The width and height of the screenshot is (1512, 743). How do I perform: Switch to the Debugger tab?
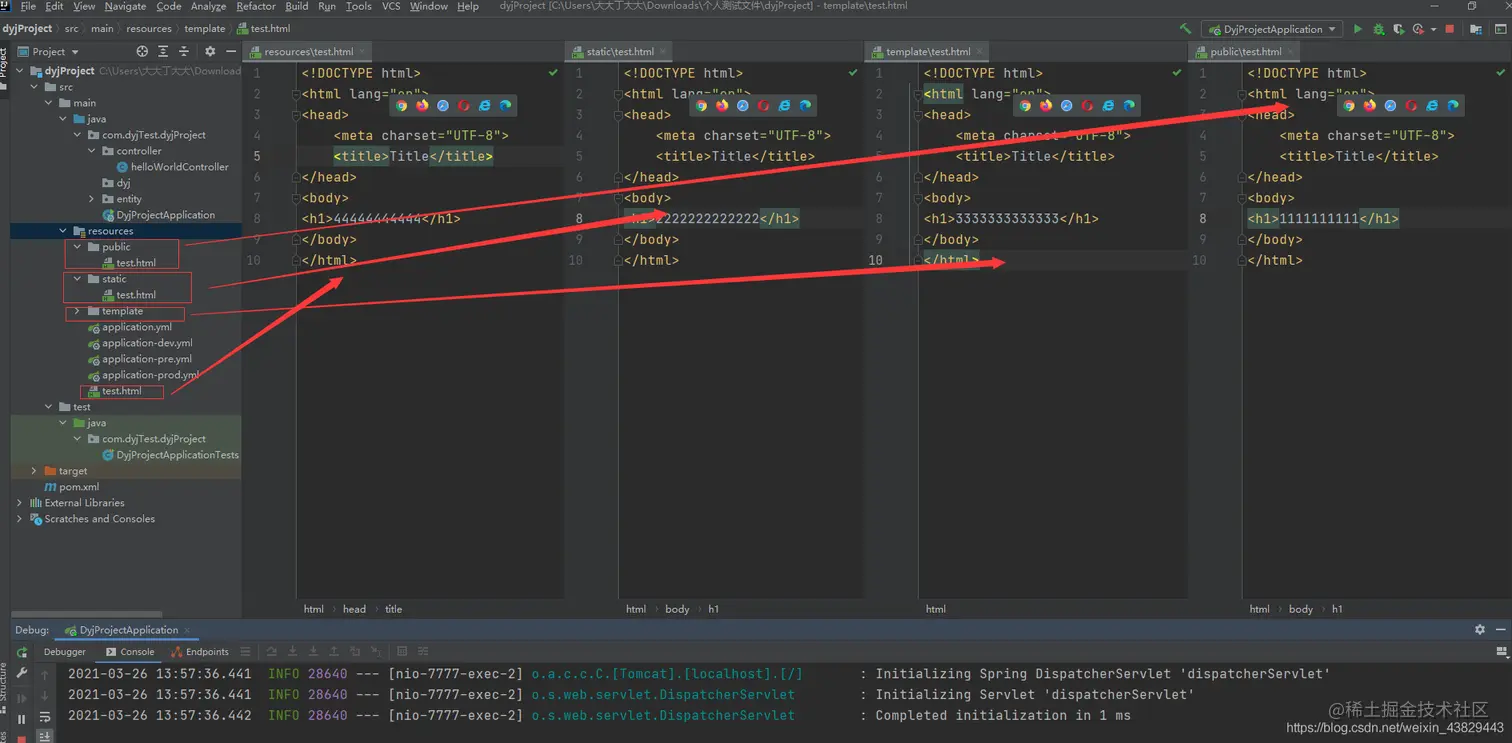[x=65, y=652]
